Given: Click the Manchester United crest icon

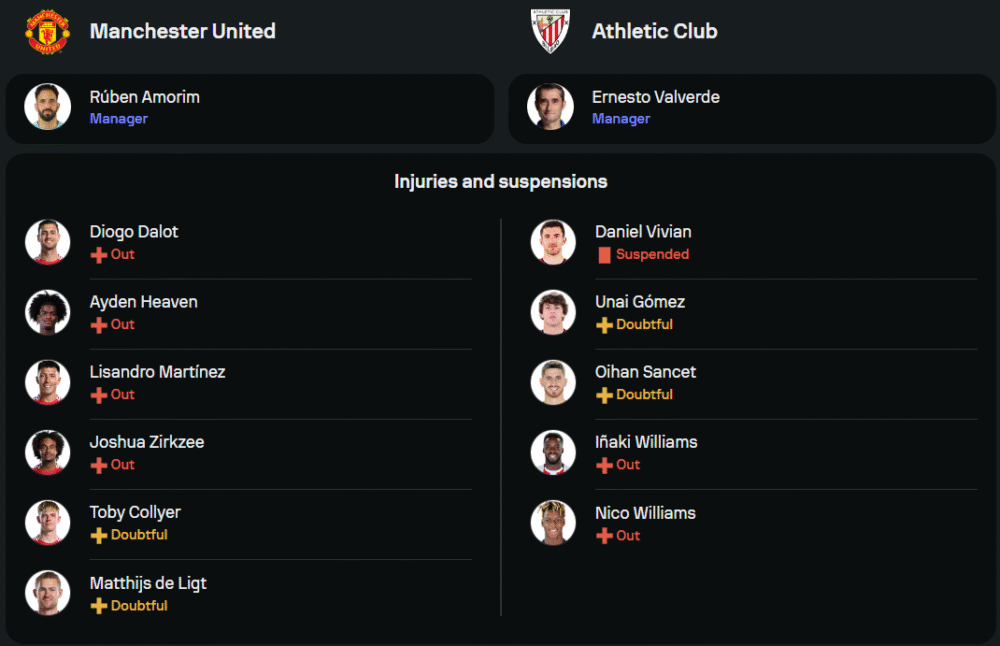Looking at the screenshot, I should pyautogui.click(x=47, y=31).
